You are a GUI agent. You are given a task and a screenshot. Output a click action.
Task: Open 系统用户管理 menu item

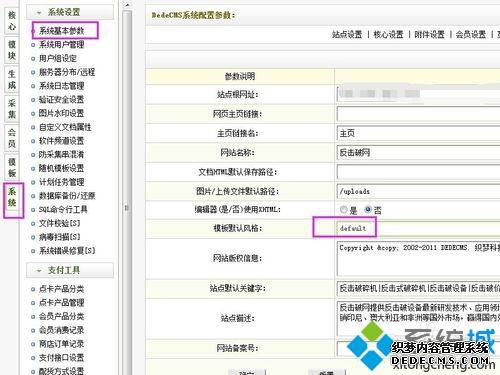click(62, 45)
